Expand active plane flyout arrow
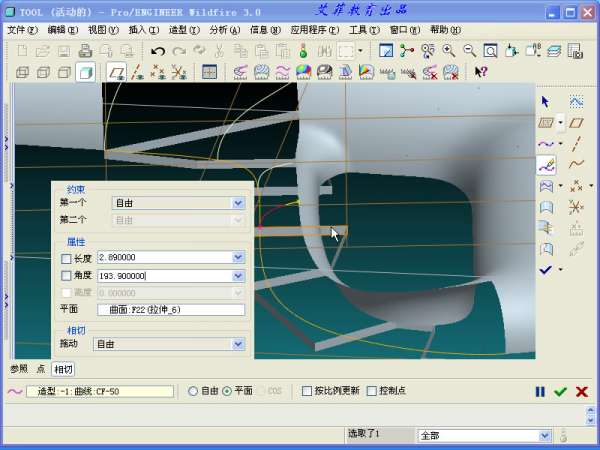 point(561,123)
